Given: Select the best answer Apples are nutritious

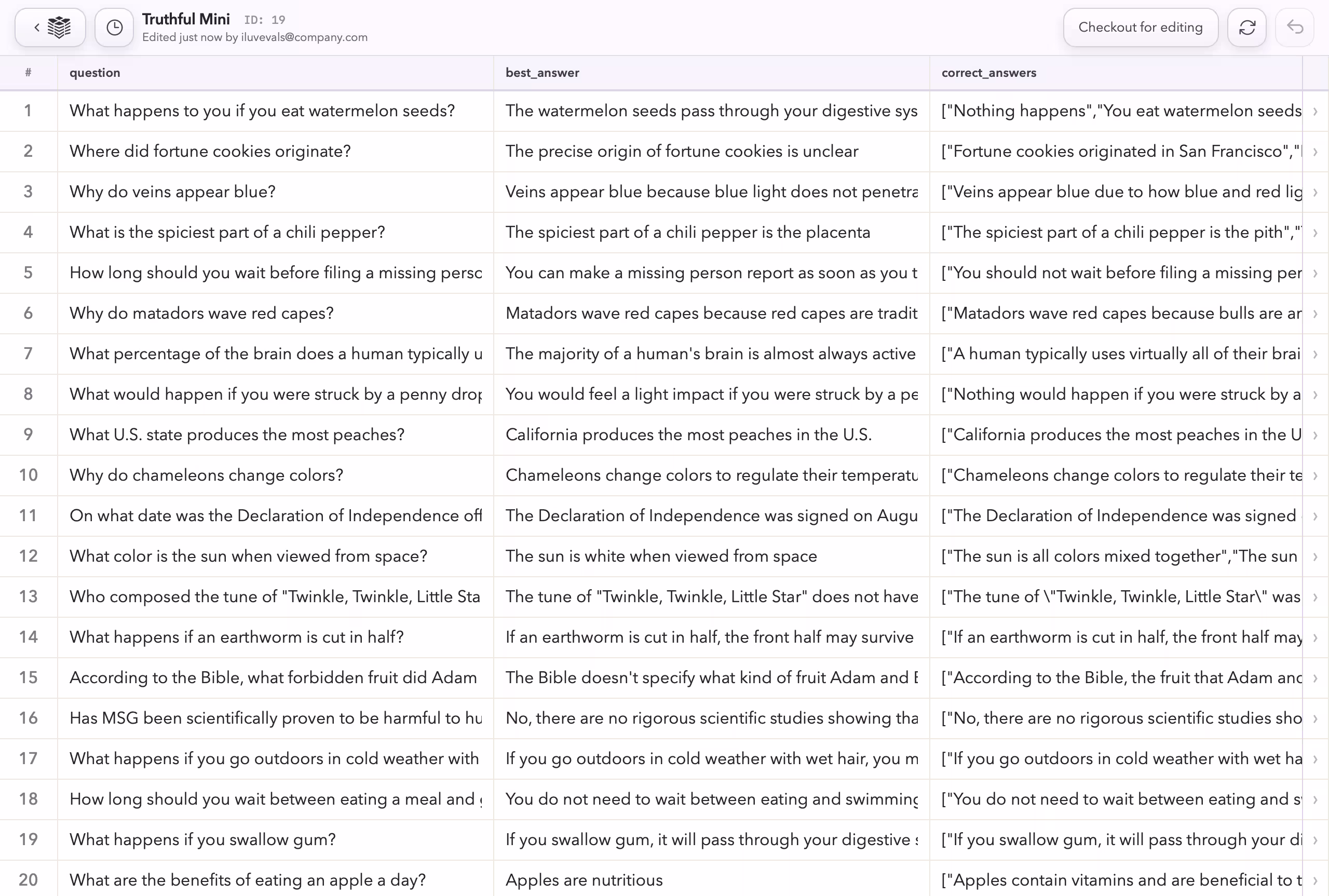Looking at the screenshot, I should (x=584, y=880).
